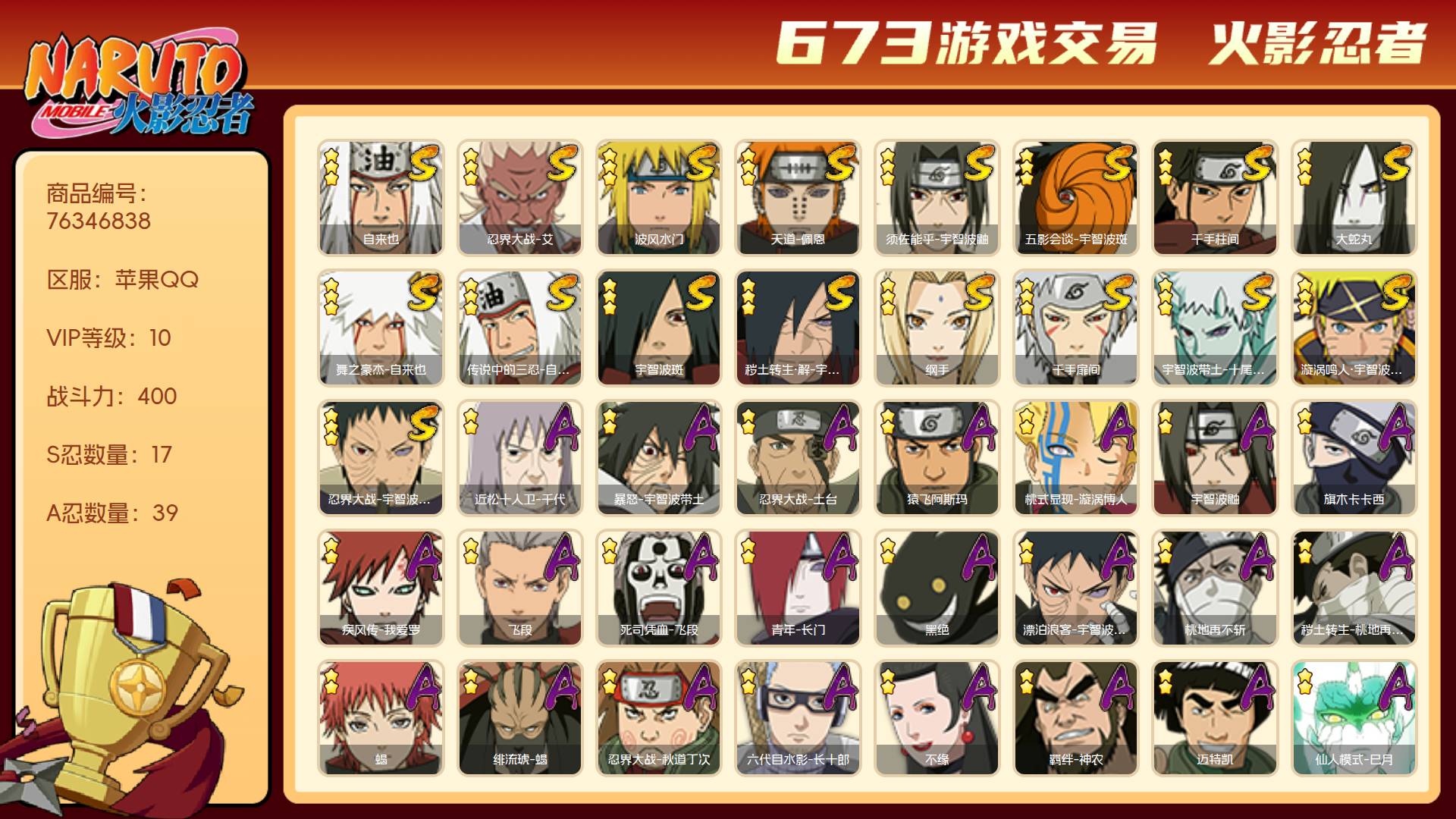This screenshot has width=1456, height=819.
Task: Click the 千手扉间 character thumbnail
Action: (x=1075, y=328)
